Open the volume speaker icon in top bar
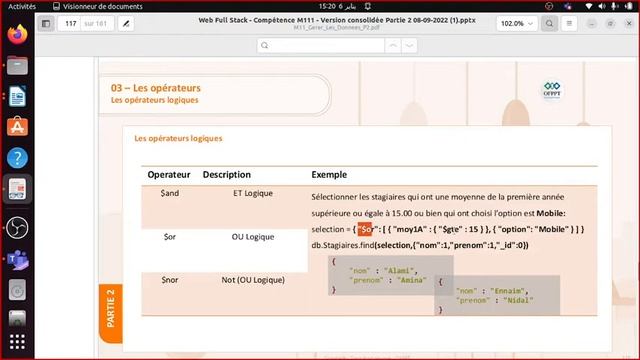Viewport: 640px width, 360px height. (602, 6)
